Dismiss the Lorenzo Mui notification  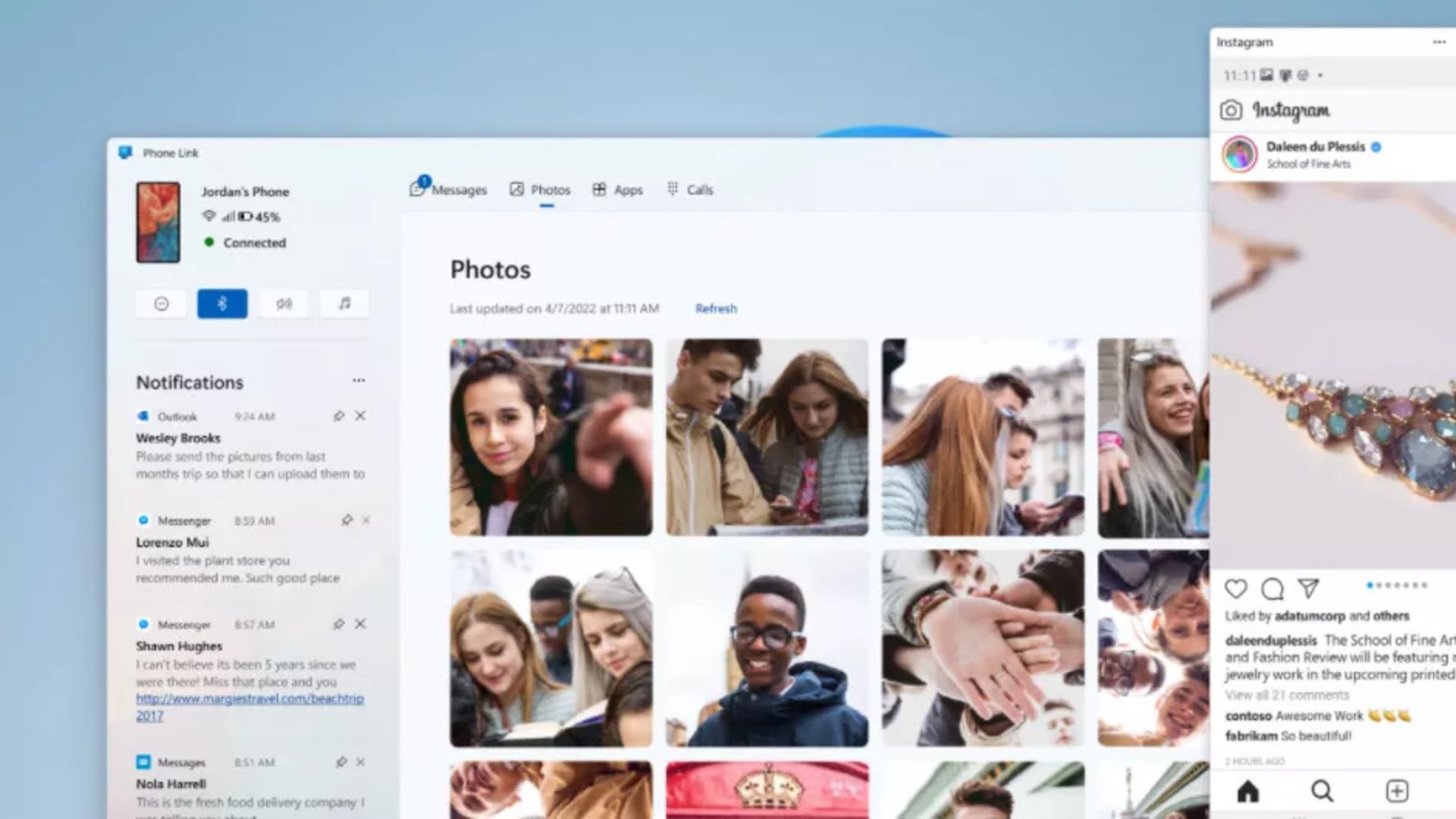tap(366, 520)
